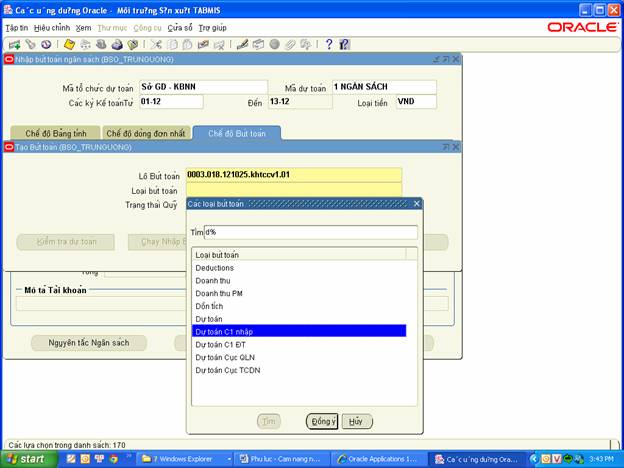Click the Clear Record eraser icon

pos(203,45)
